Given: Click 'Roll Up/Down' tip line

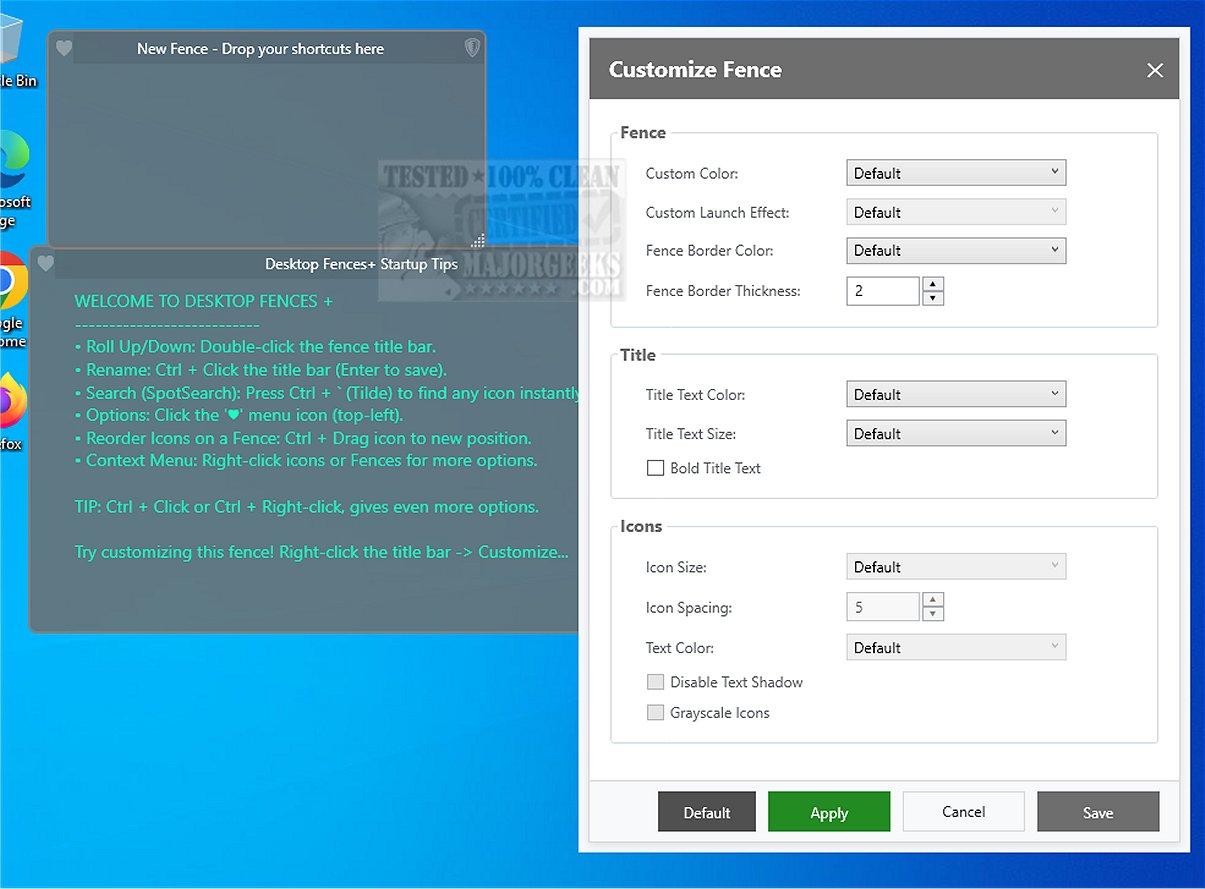Looking at the screenshot, I should pyautogui.click(x=255, y=347).
